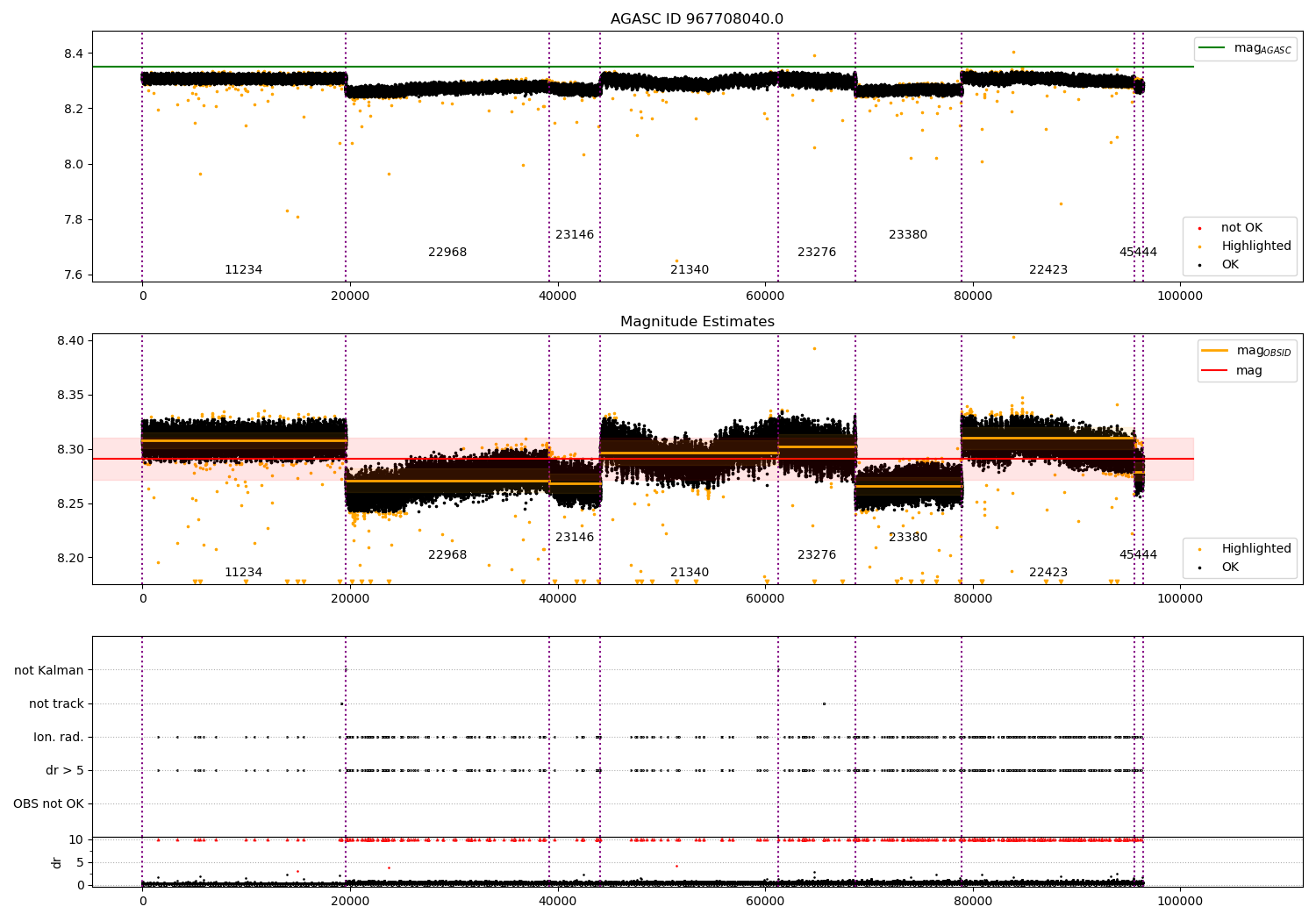Click obsid label 23380 in Magnitude Estimates plot
Screen dimensions: 1316x921
coord(908,538)
